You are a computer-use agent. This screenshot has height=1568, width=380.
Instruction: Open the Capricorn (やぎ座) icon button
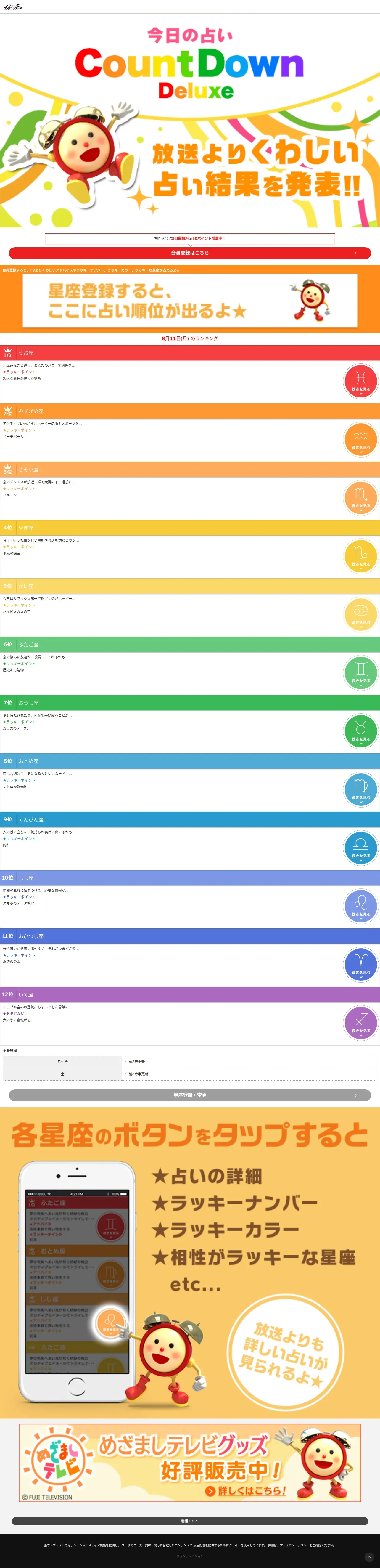tap(360, 556)
